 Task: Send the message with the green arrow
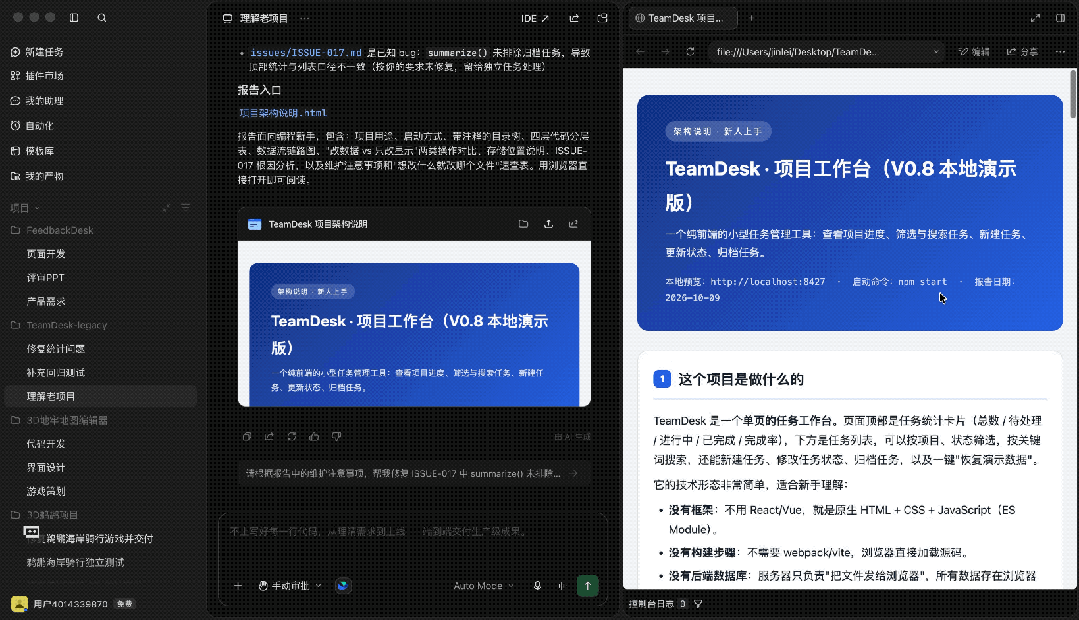(x=588, y=586)
